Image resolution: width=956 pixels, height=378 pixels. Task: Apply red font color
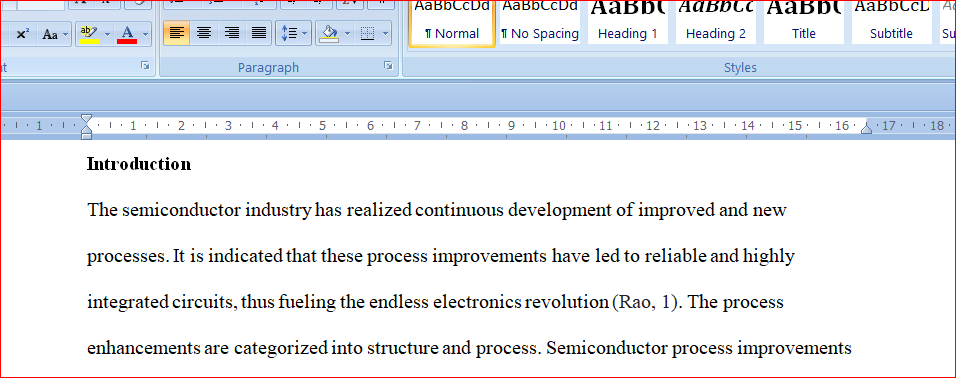[127, 34]
